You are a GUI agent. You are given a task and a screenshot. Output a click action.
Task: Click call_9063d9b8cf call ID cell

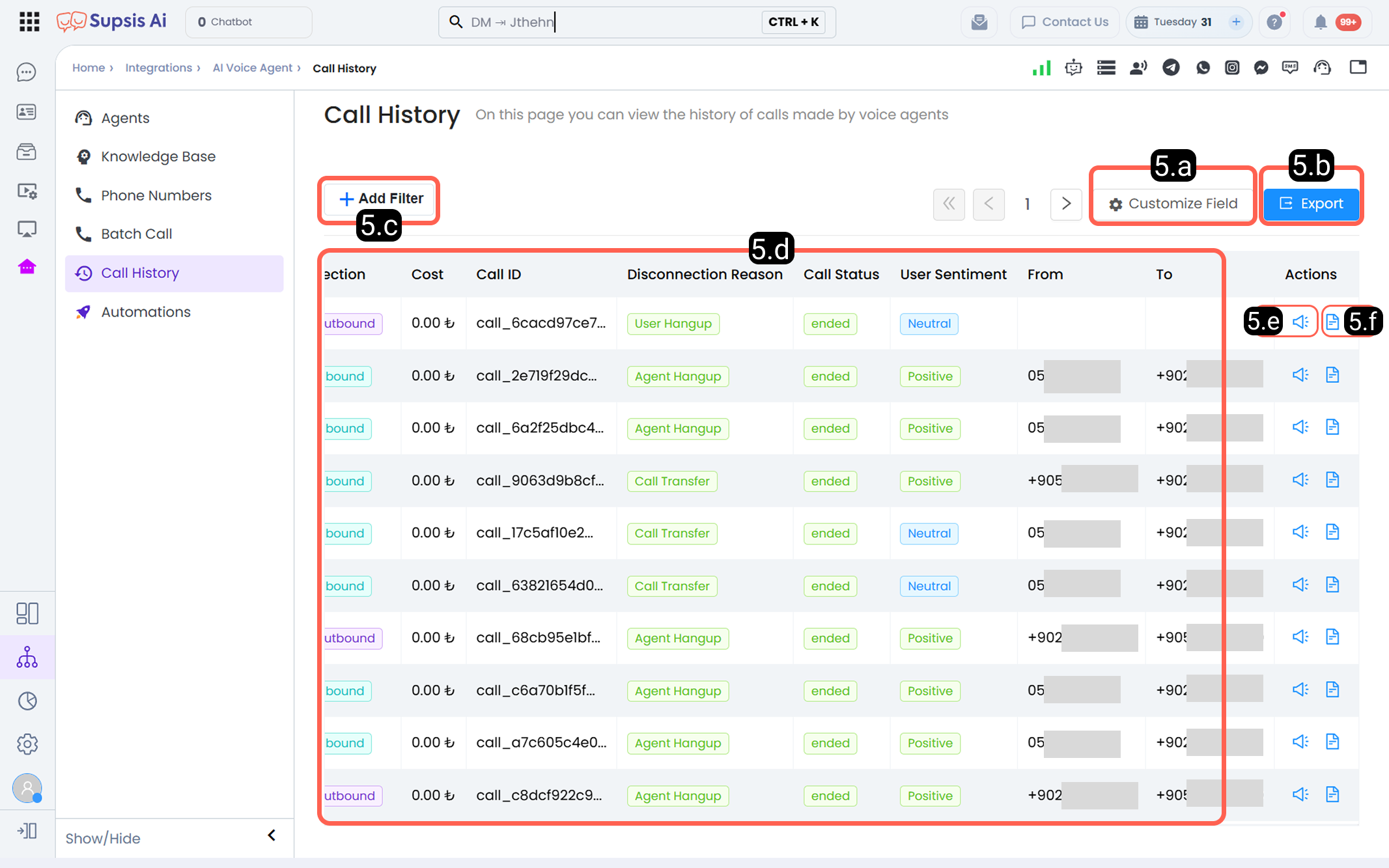point(540,481)
